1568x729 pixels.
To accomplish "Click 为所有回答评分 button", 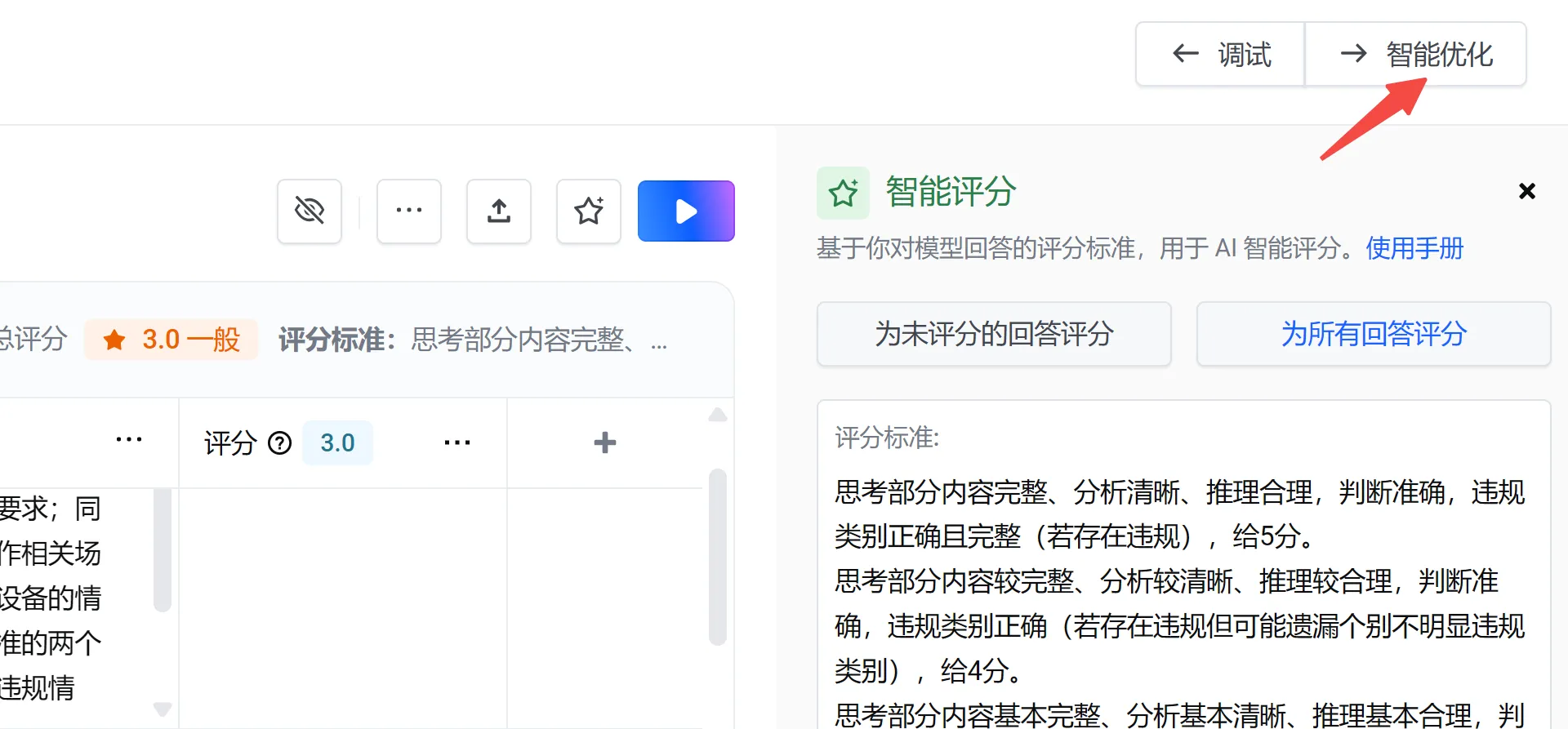I will coord(1374,334).
